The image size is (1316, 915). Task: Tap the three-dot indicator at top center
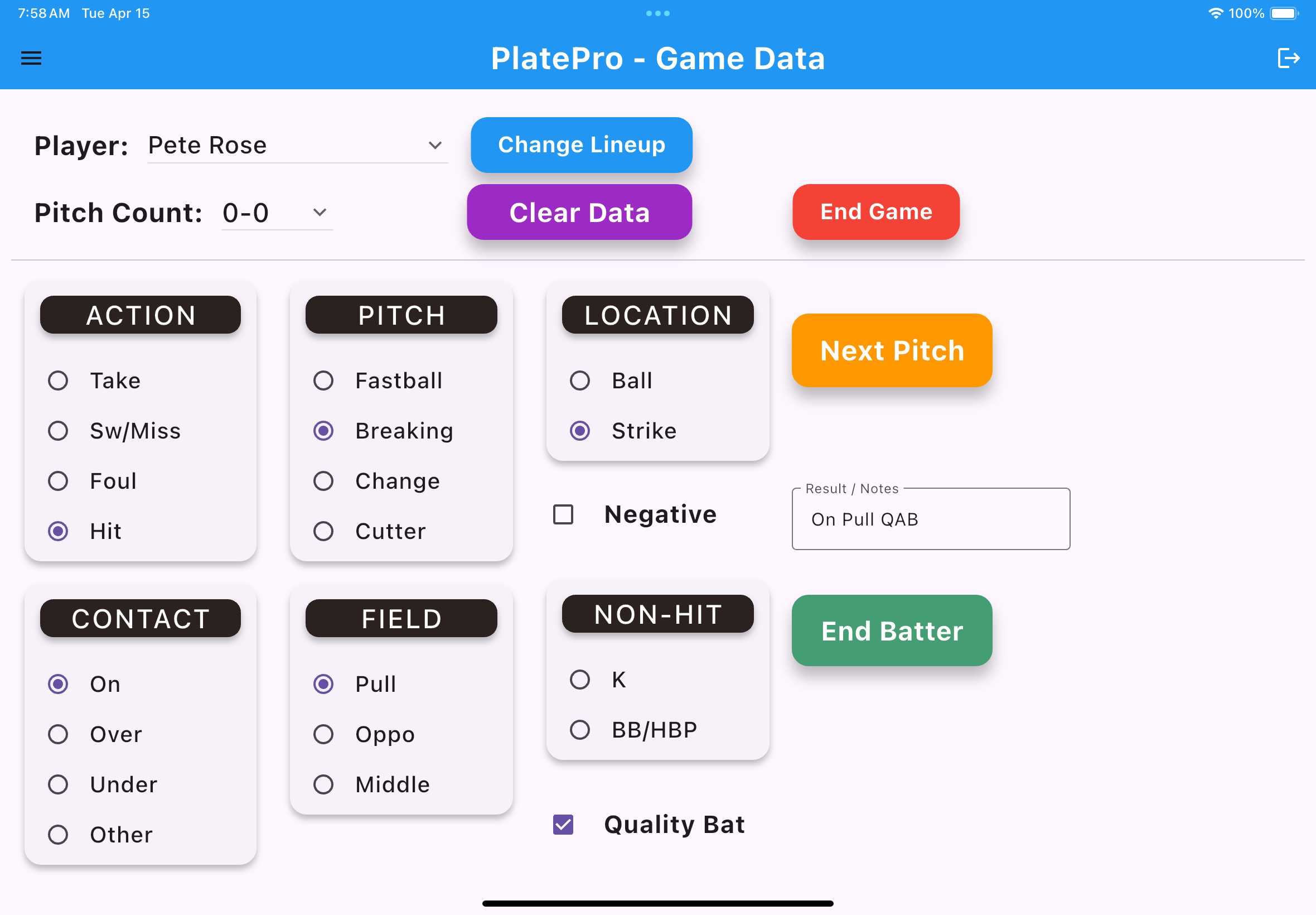click(x=657, y=13)
